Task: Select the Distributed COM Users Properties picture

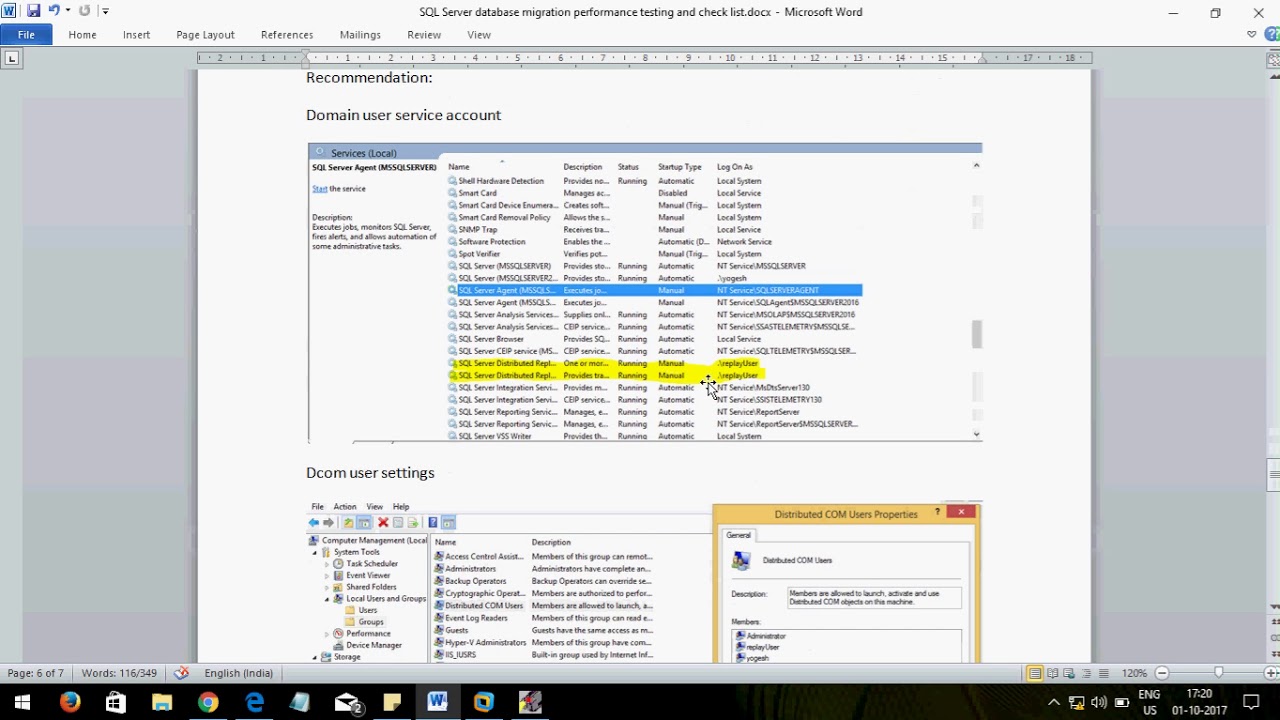Action: 846,583
